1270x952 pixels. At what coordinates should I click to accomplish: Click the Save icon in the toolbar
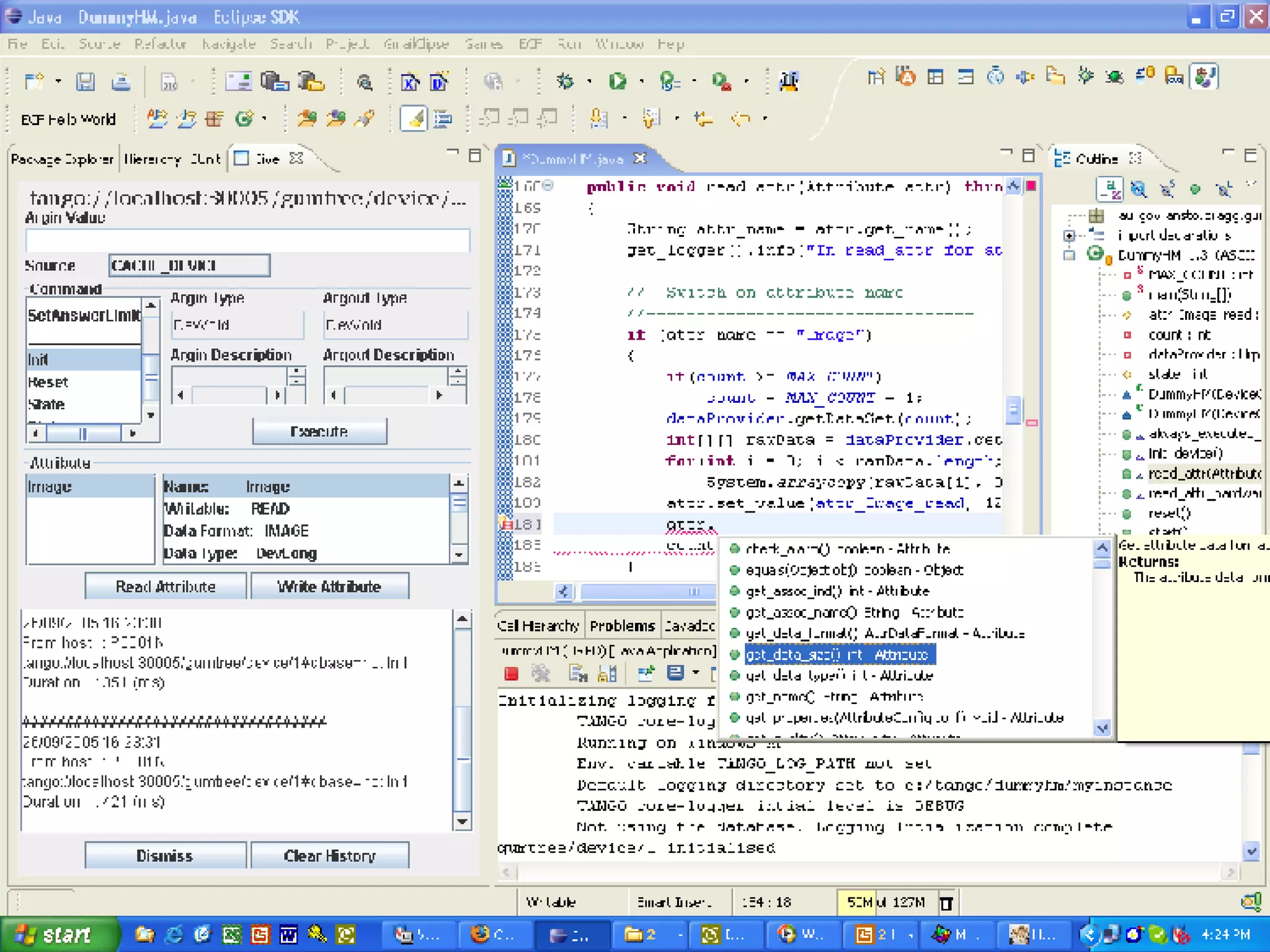coord(86,81)
